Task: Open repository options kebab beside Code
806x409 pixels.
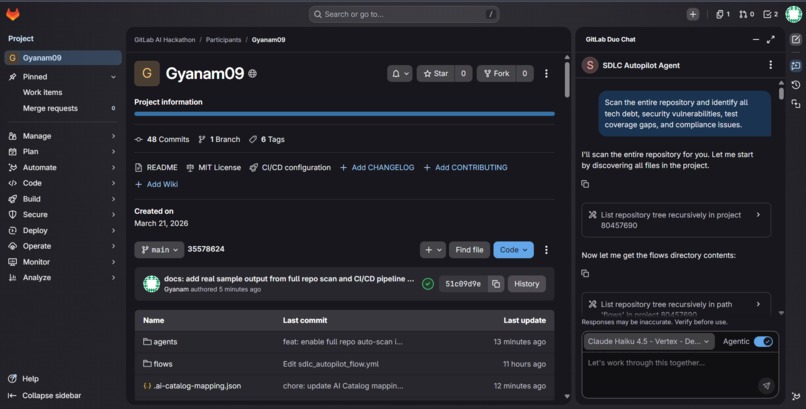Action: coord(546,250)
